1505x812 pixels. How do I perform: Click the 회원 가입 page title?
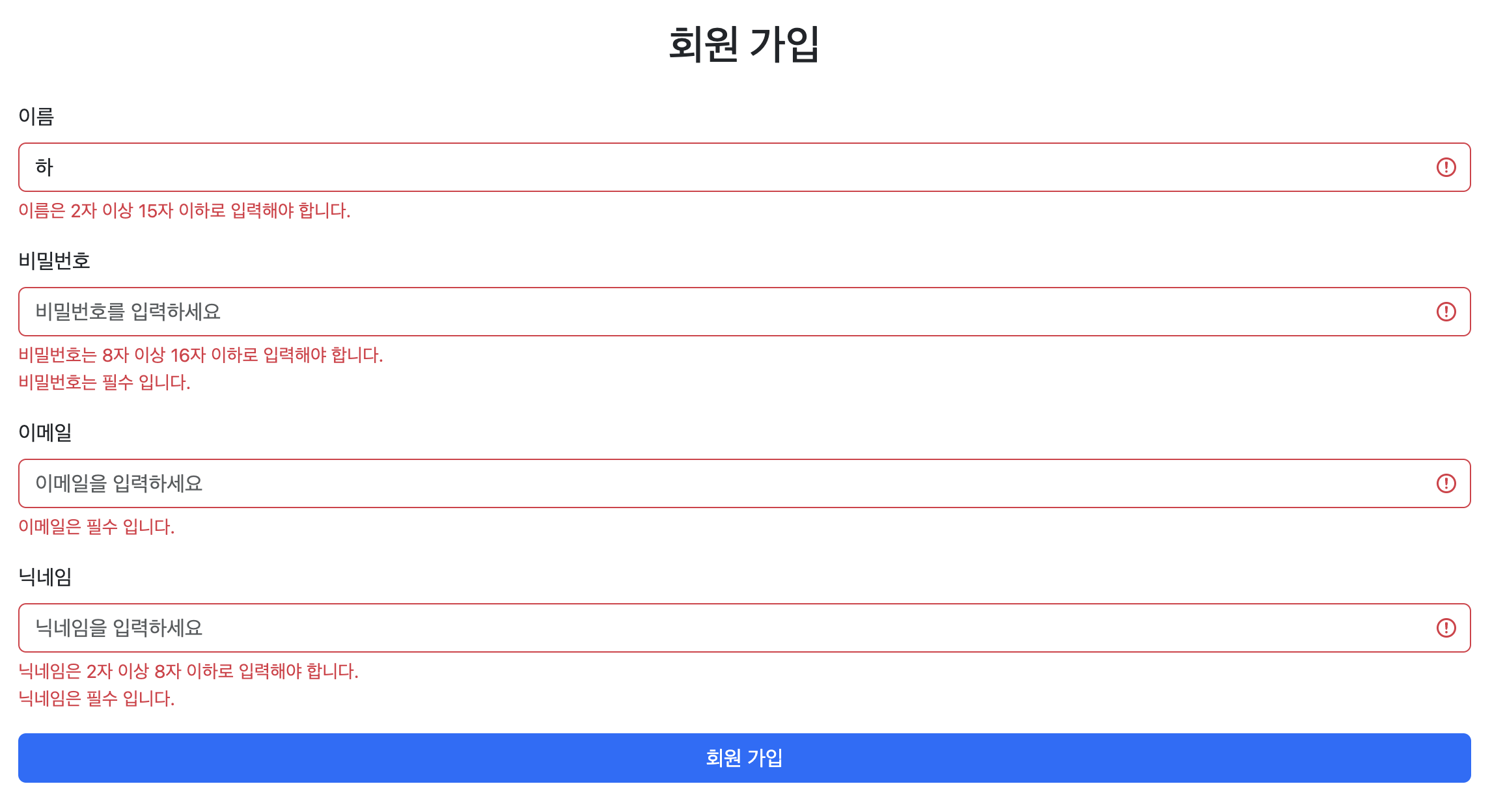click(745, 42)
